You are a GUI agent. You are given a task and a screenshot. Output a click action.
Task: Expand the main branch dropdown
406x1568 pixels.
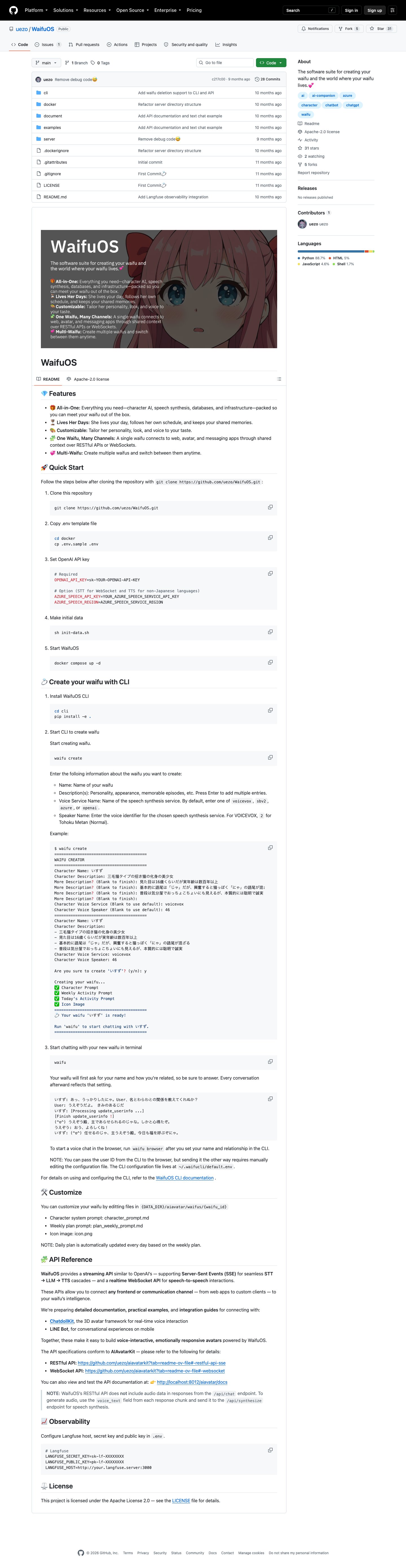tap(46, 63)
